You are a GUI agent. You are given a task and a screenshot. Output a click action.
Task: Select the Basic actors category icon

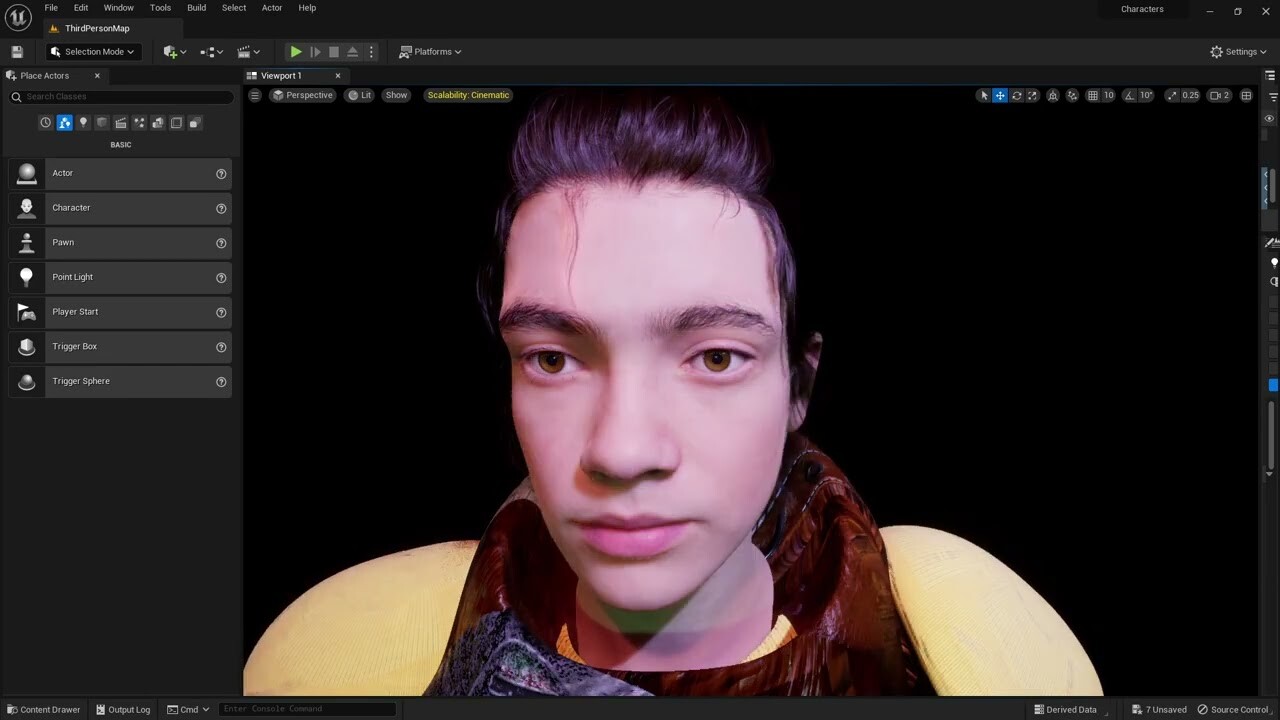point(64,123)
